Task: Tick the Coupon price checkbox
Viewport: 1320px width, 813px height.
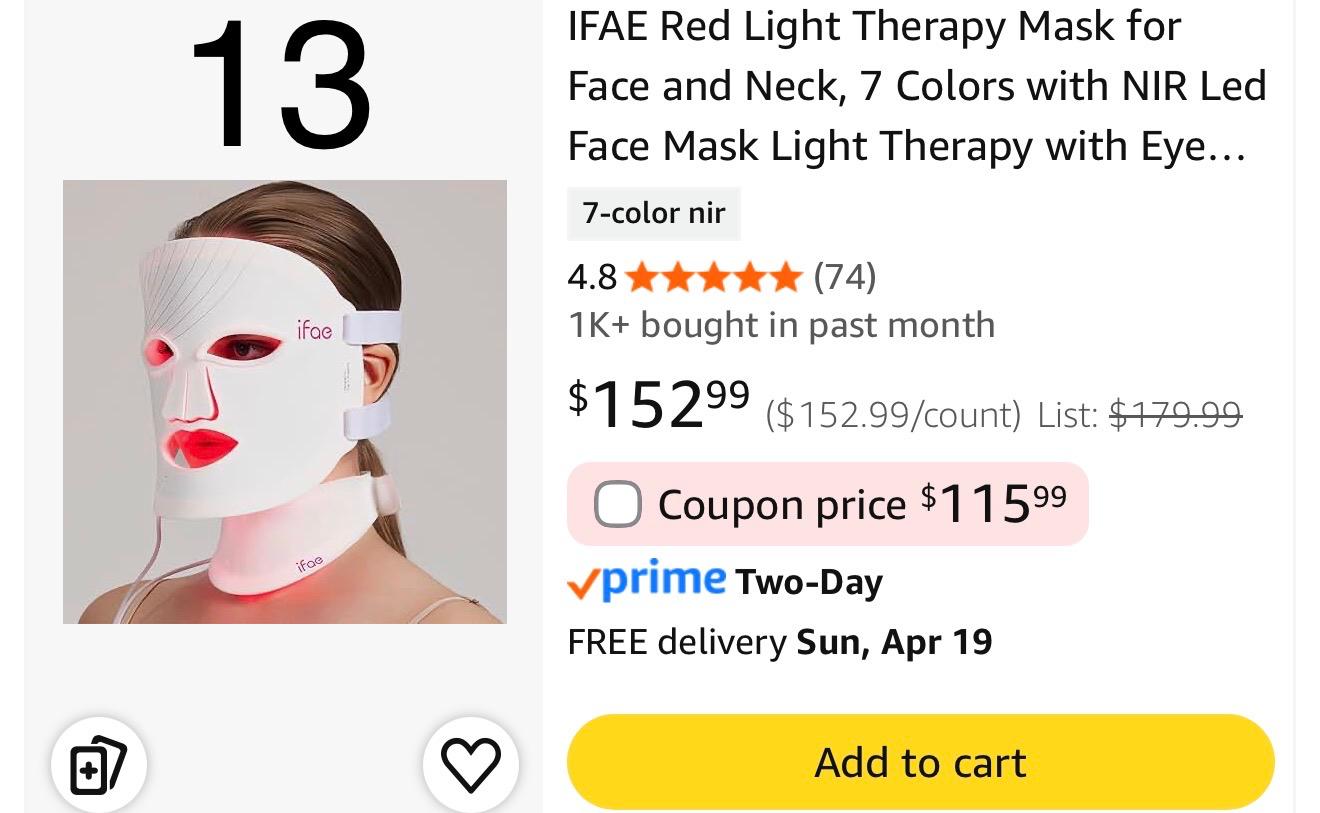Action: (617, 503)
